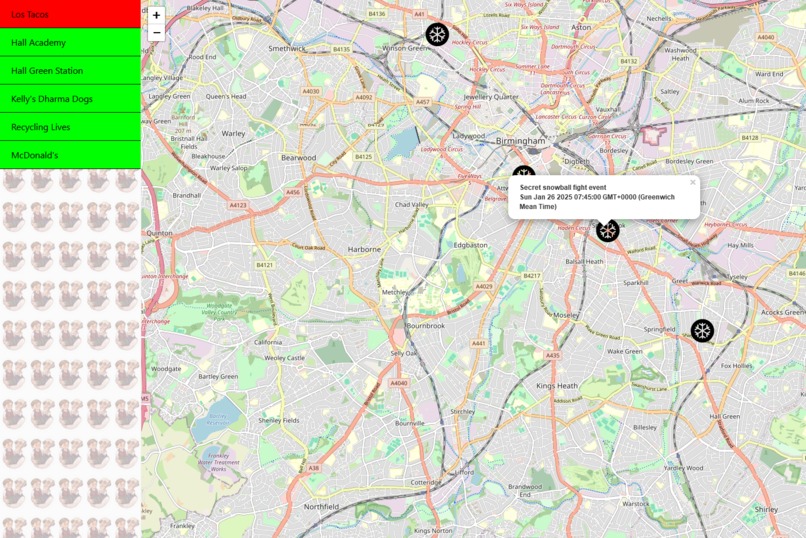Zoom in the map with plus button
Image resolution: width=806 pixels, height=538 pixels.
pyautogui.click(x=156, y=15)
